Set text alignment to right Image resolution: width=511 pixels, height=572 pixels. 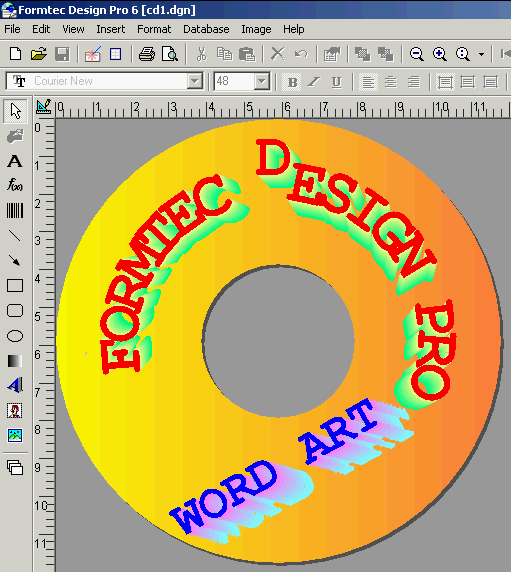click(414, 82)
